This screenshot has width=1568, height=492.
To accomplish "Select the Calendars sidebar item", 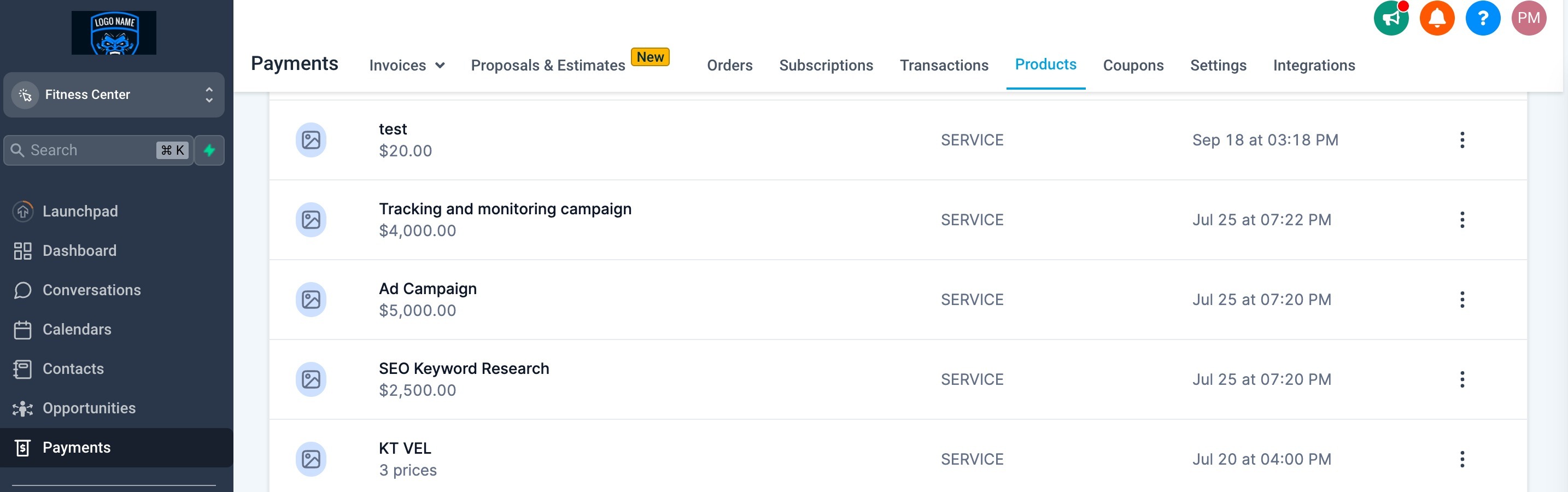I will point(77,330).
